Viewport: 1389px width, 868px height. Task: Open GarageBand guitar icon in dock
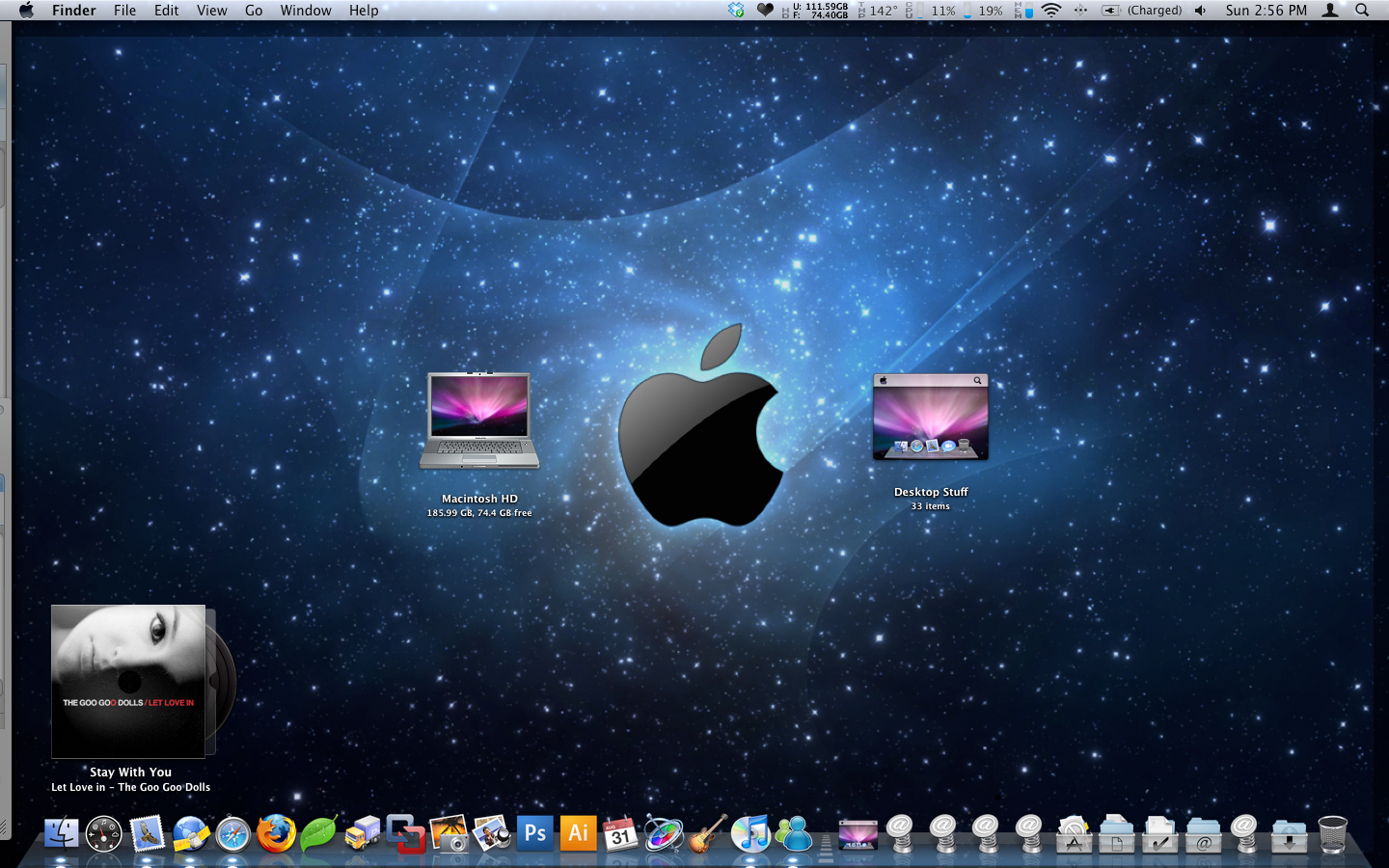[x=707, y=833]
